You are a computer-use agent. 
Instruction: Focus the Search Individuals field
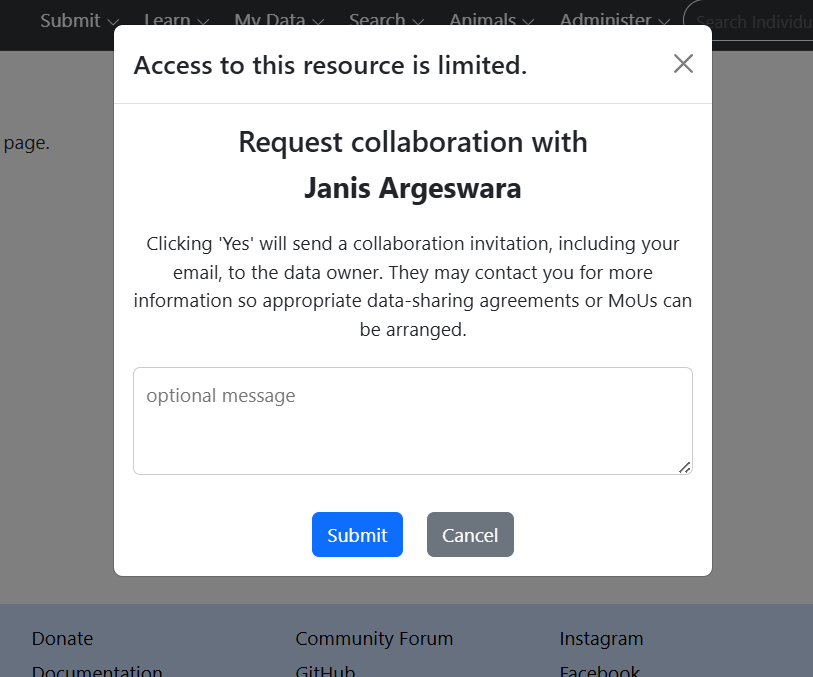752,21
